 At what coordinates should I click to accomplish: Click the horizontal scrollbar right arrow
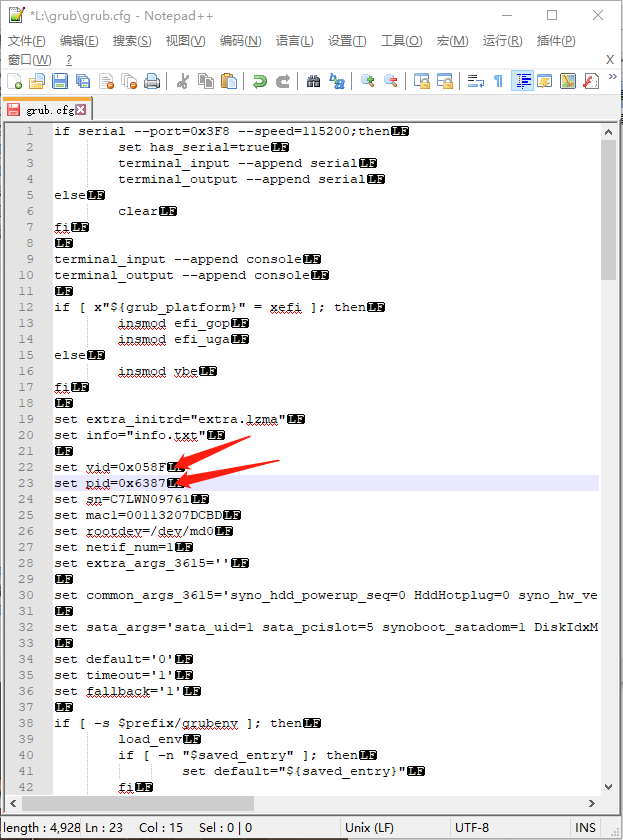click(591, 803)
